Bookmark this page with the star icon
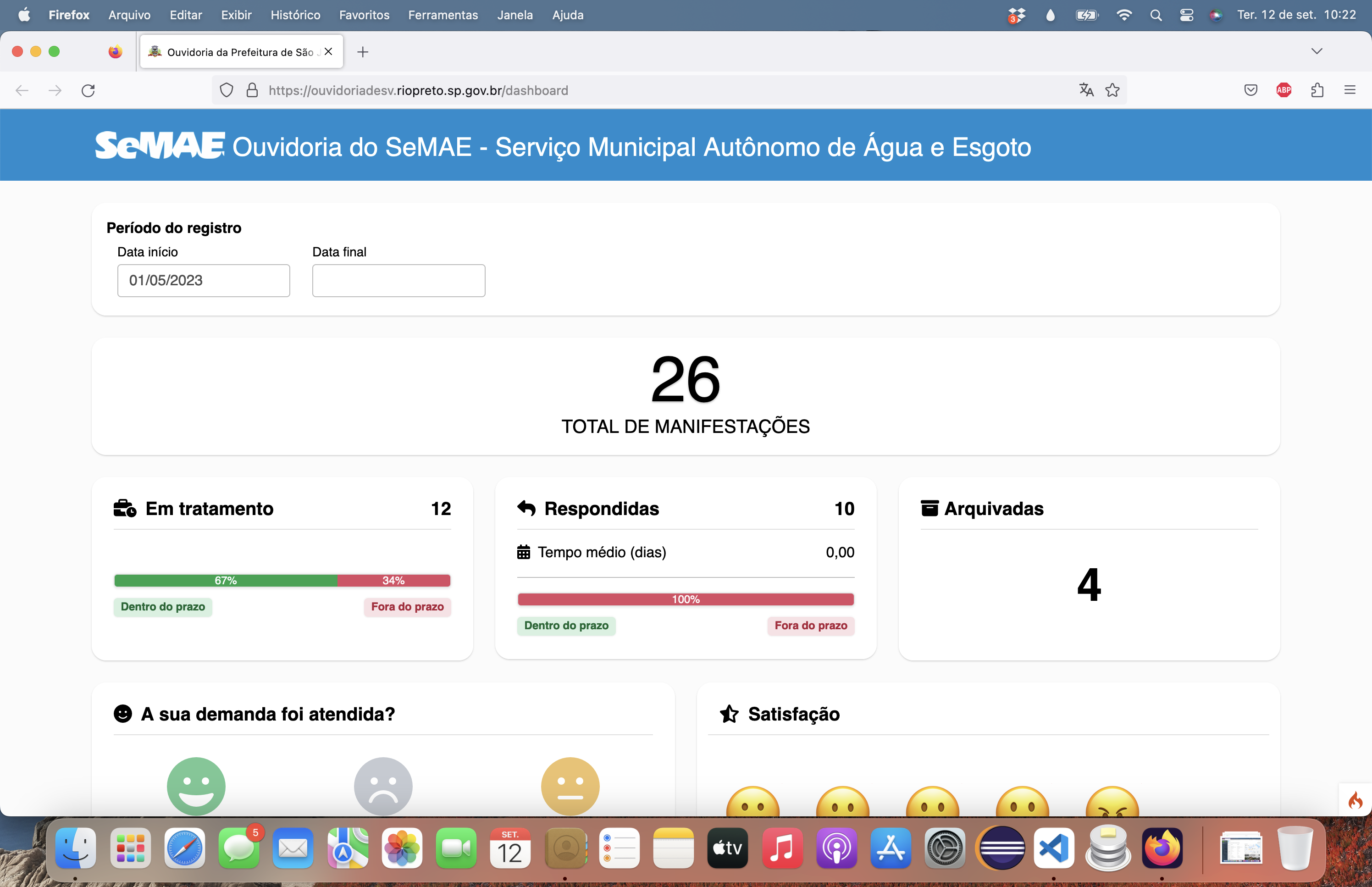This screenshot has height=887, width=1372. point(1112,90)
